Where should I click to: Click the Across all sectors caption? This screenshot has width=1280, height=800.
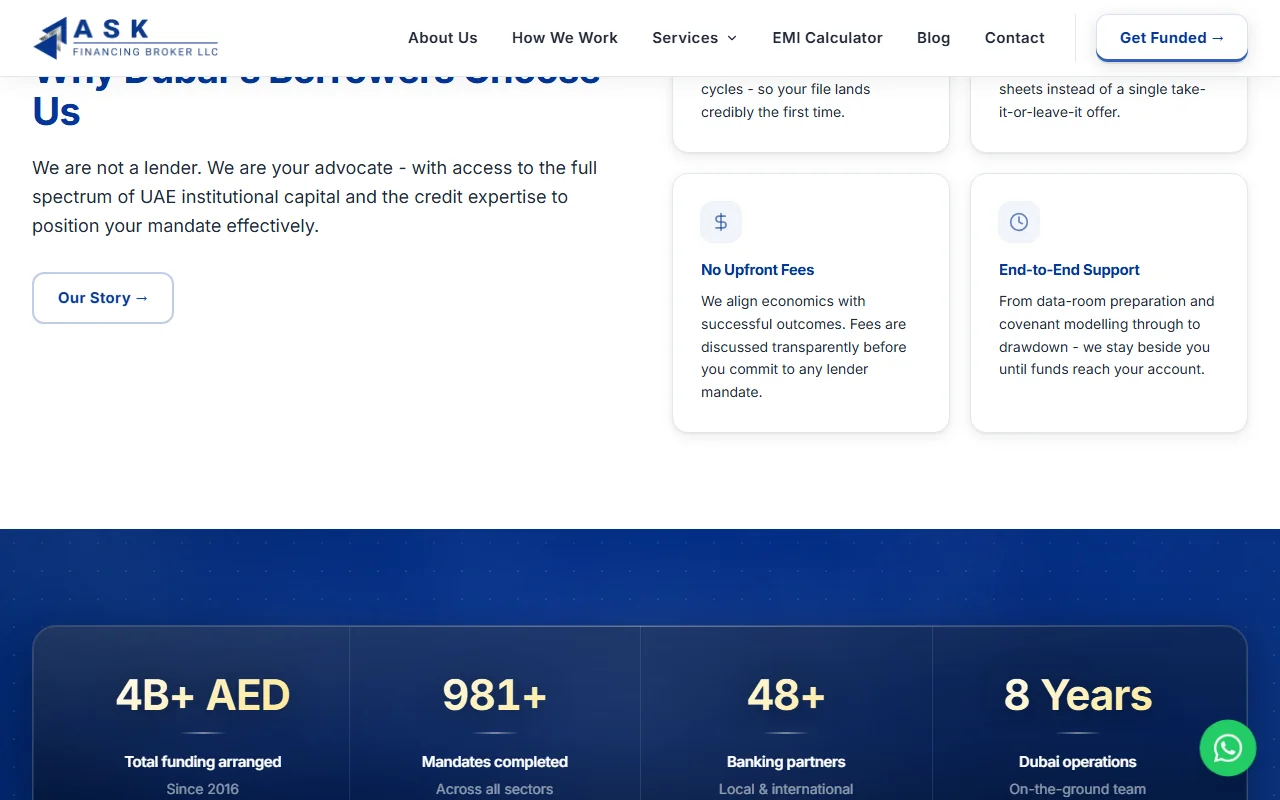[495, 789]
